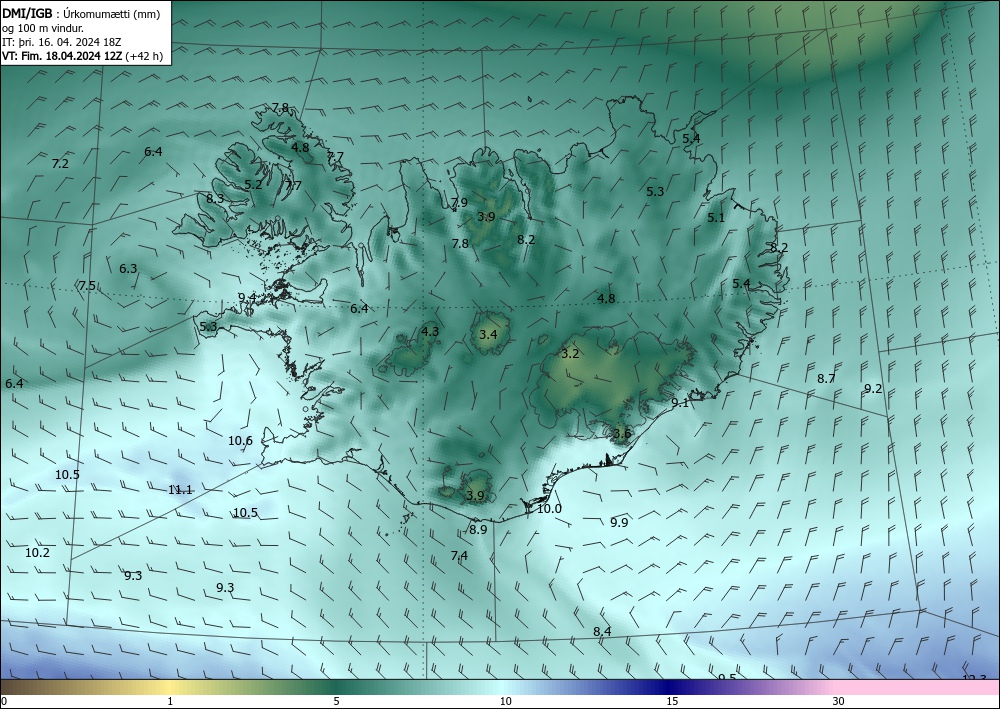The width and height of the screenshot is (1000, 709).
Task: Click the 3.2 value on Vatnajökull
Action: pos(570,354)
